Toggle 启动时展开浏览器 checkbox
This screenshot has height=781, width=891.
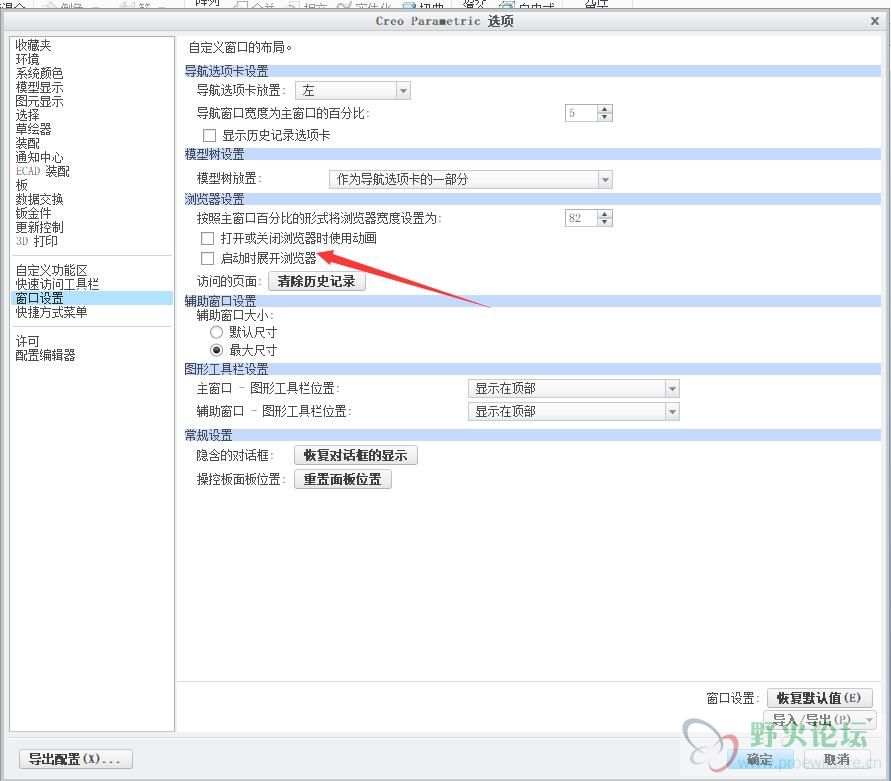[x=207, y=259]
